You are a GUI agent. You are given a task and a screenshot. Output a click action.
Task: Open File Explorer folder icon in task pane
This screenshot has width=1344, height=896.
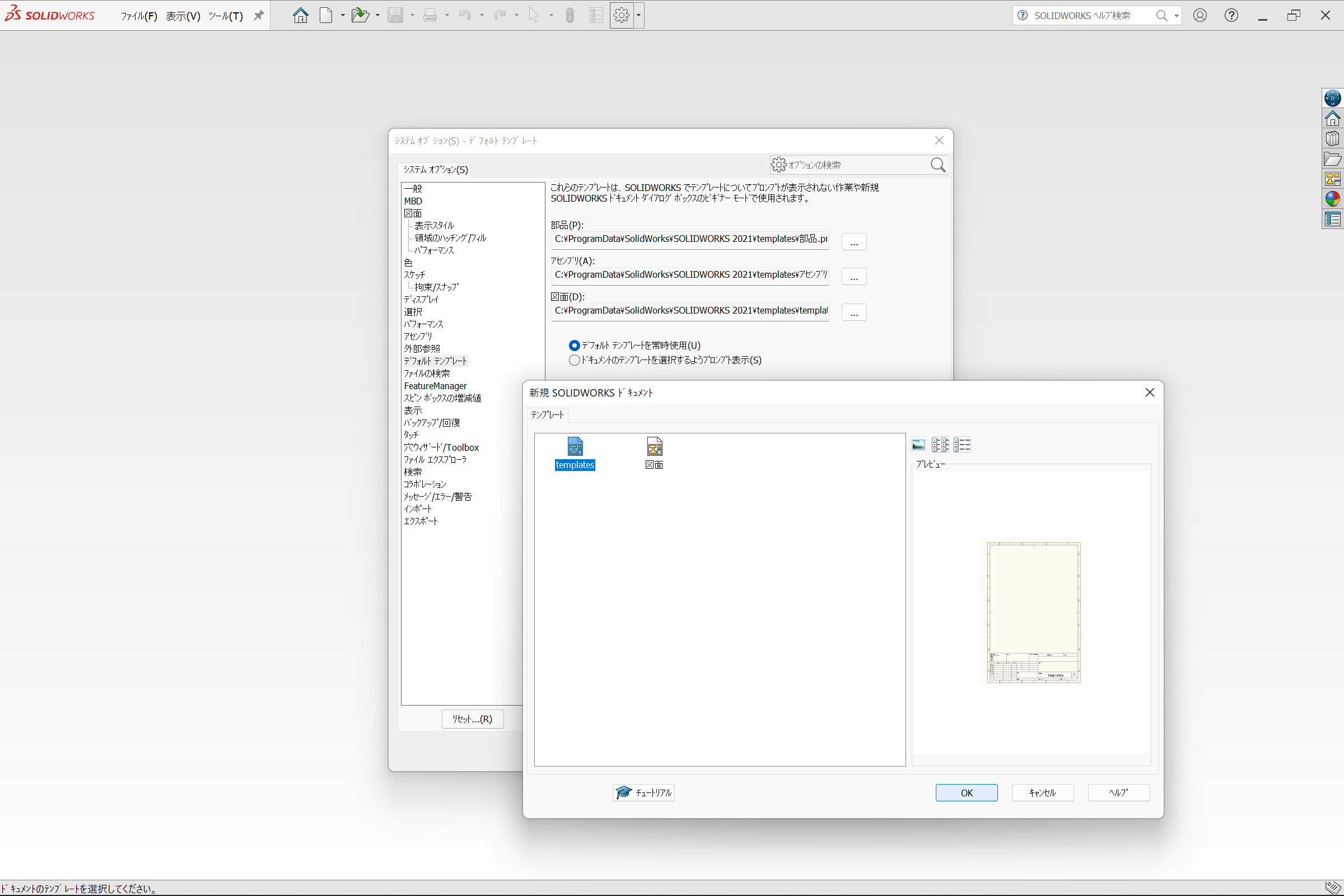[x=1333, y=159]
